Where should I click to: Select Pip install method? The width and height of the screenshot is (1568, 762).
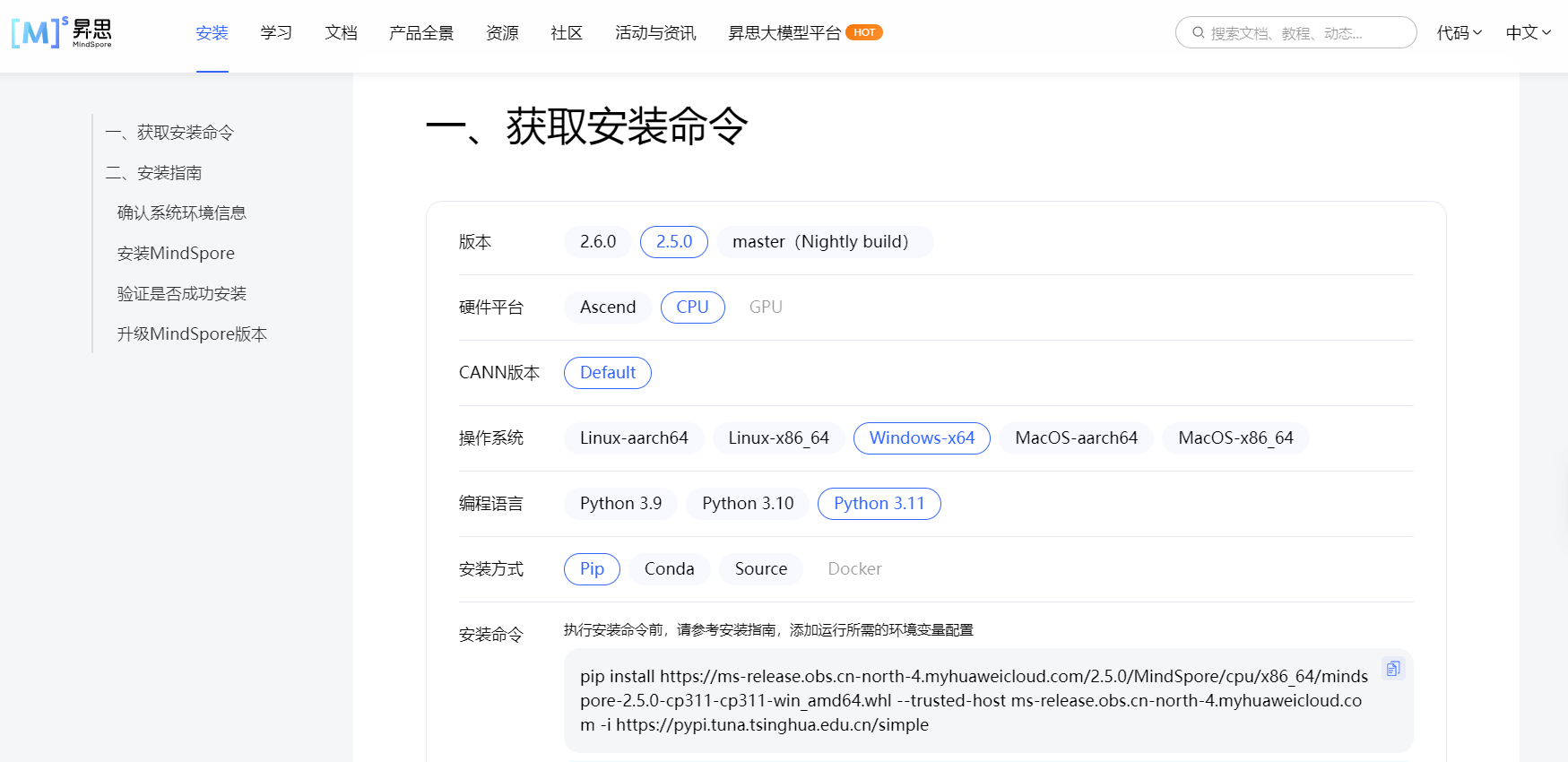592,569
